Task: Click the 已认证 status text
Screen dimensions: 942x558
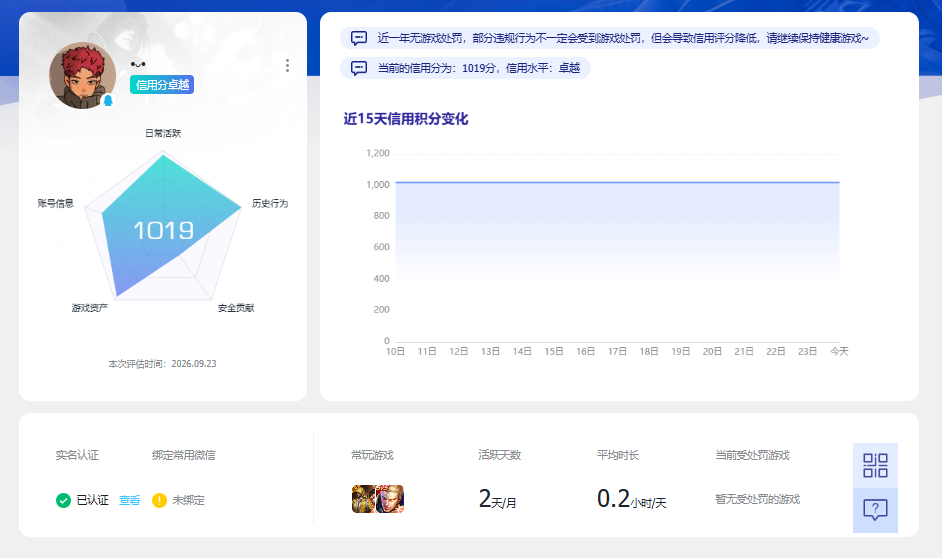Action: click(93, 500)
